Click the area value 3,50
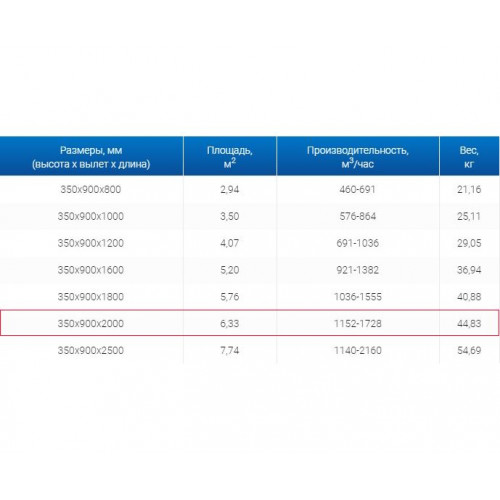Viewport: 500px width, 500px height. [x=230, y=216]
